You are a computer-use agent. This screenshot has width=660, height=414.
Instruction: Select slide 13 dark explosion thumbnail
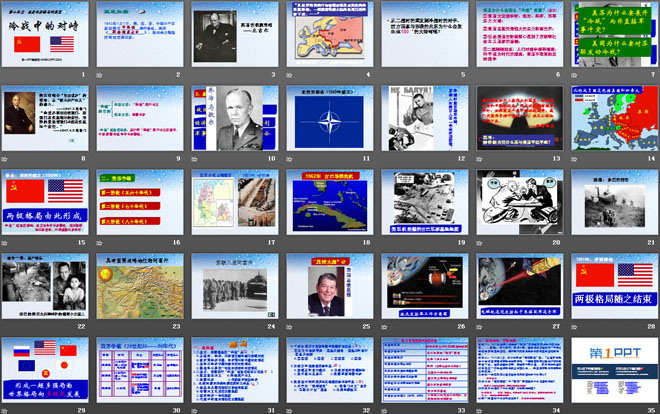click(x=520, y=118)
